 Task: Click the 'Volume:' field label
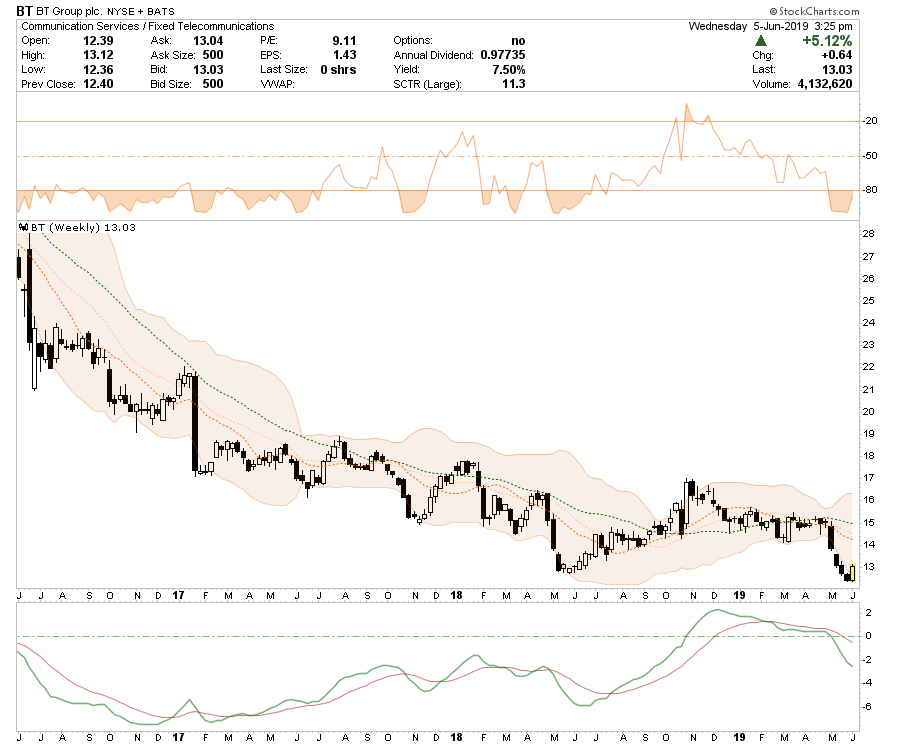[x=771, y=84]
